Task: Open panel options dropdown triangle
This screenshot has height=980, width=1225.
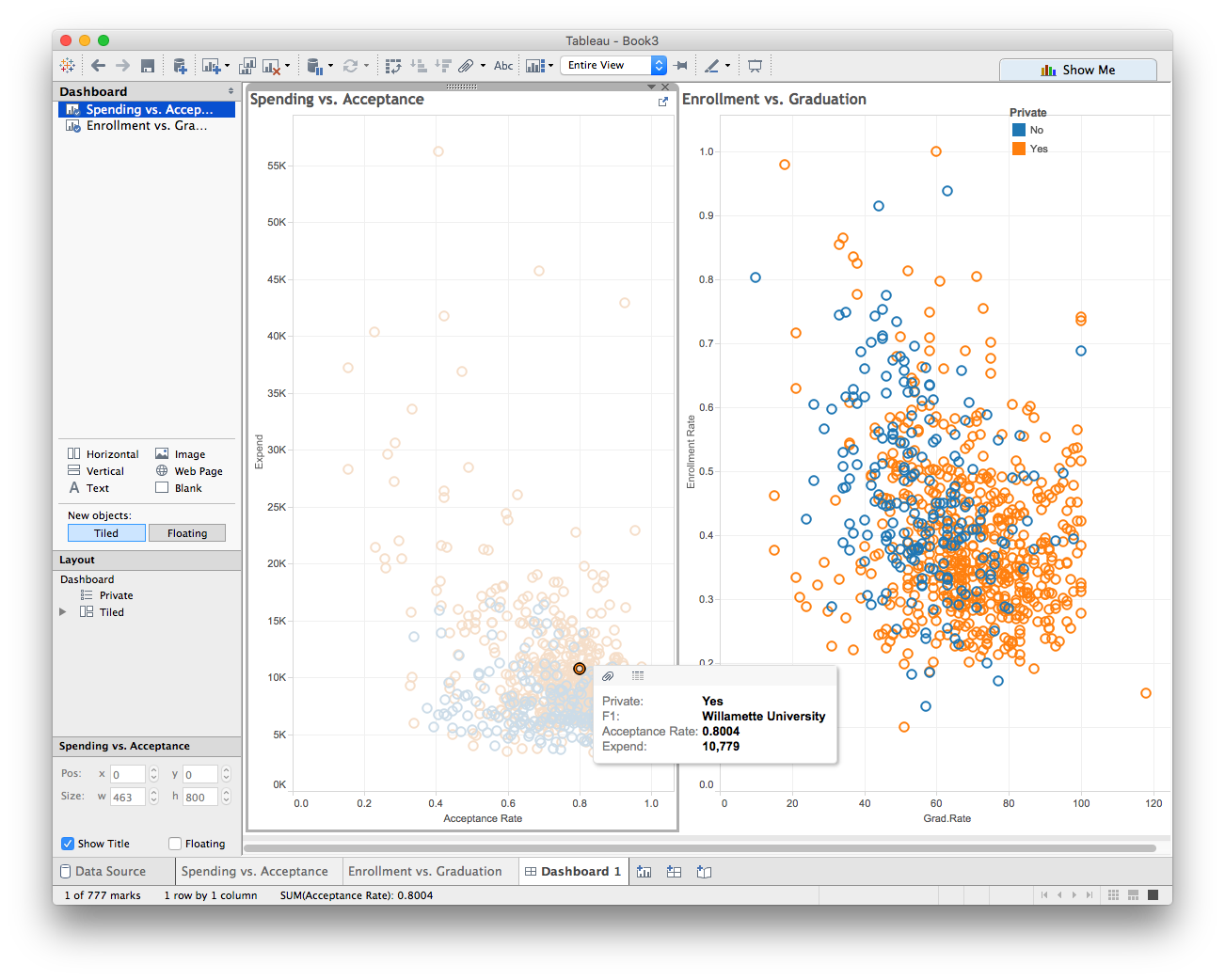Action: 651,87
